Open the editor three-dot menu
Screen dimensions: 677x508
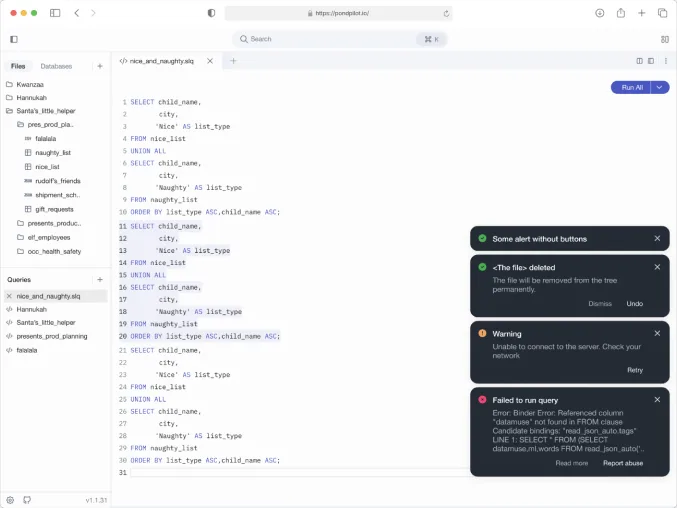point(666,61)
